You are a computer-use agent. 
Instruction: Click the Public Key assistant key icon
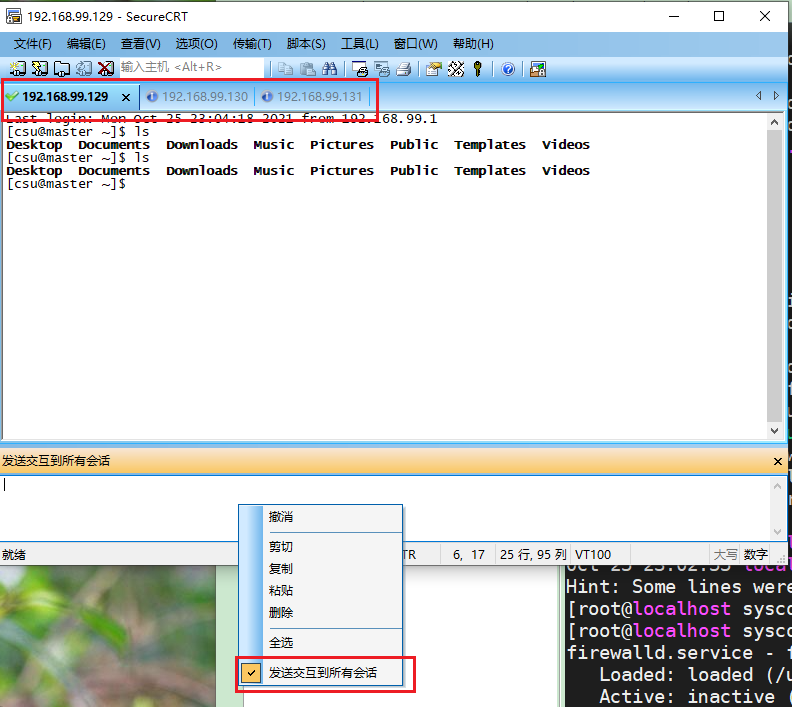[x=477, y=69]
